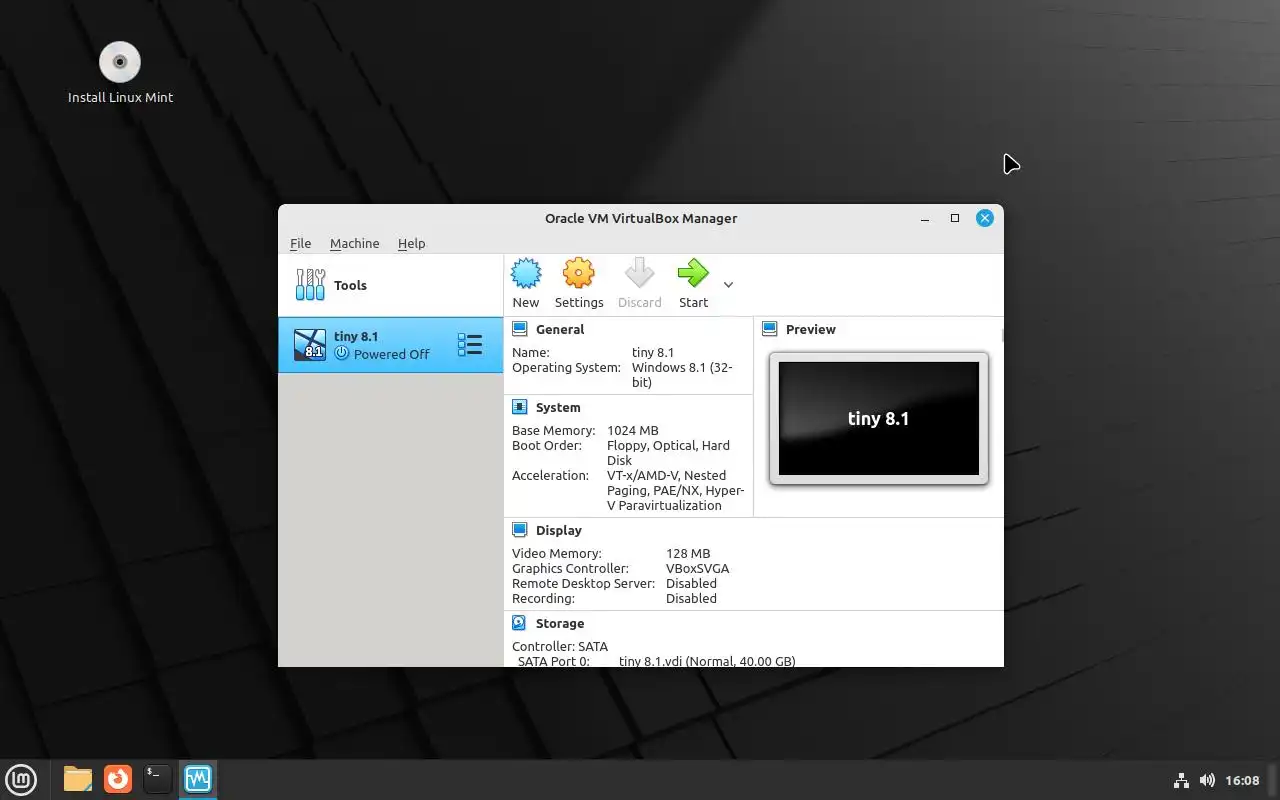Click the VT-x/AMD-V acceleration value
Viewport: 1280px width, 800px height.
pos(676,490)
